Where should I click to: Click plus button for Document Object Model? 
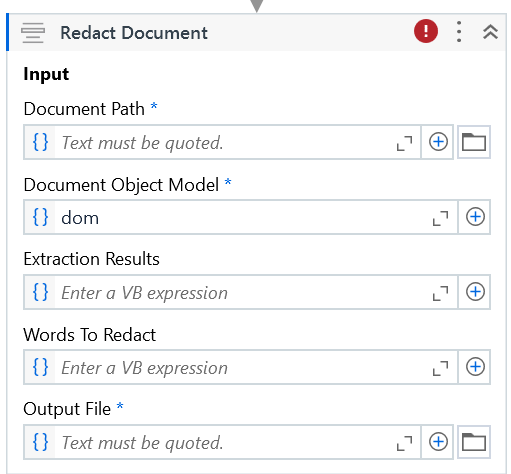pos(475,217)
